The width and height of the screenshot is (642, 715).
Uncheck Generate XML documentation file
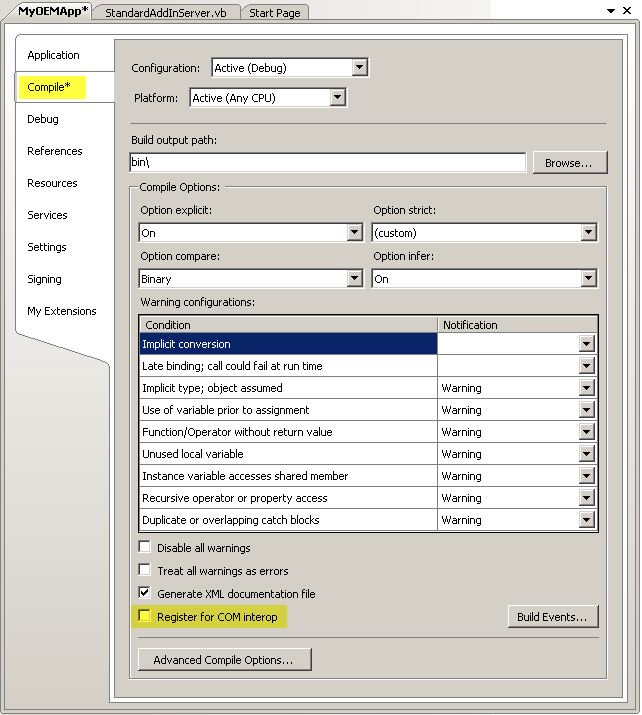pos(145,593)
